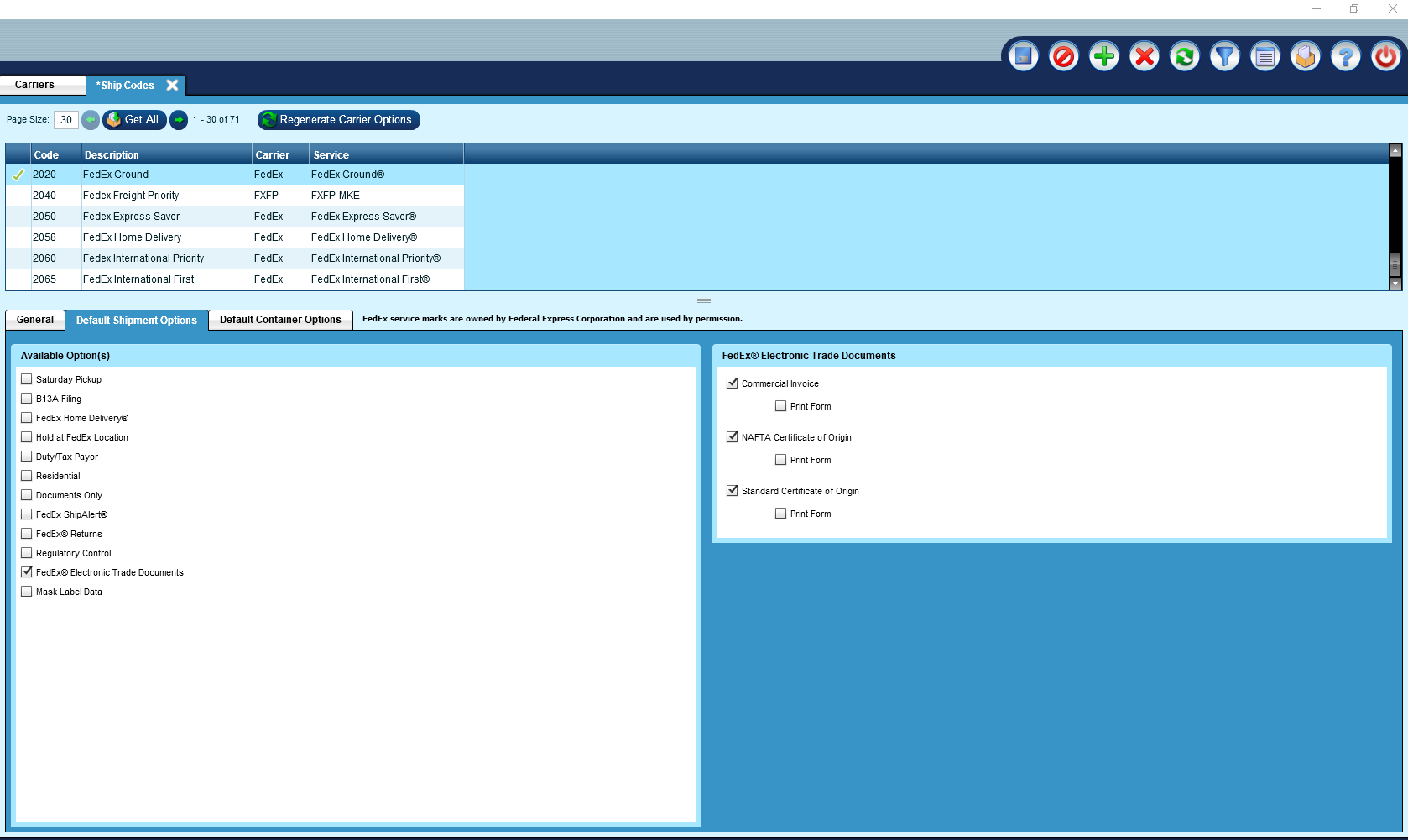Screen dimensions: 1408x840
Task: Enable Print Form under Standard Certificate
Action: click(781, 514)
